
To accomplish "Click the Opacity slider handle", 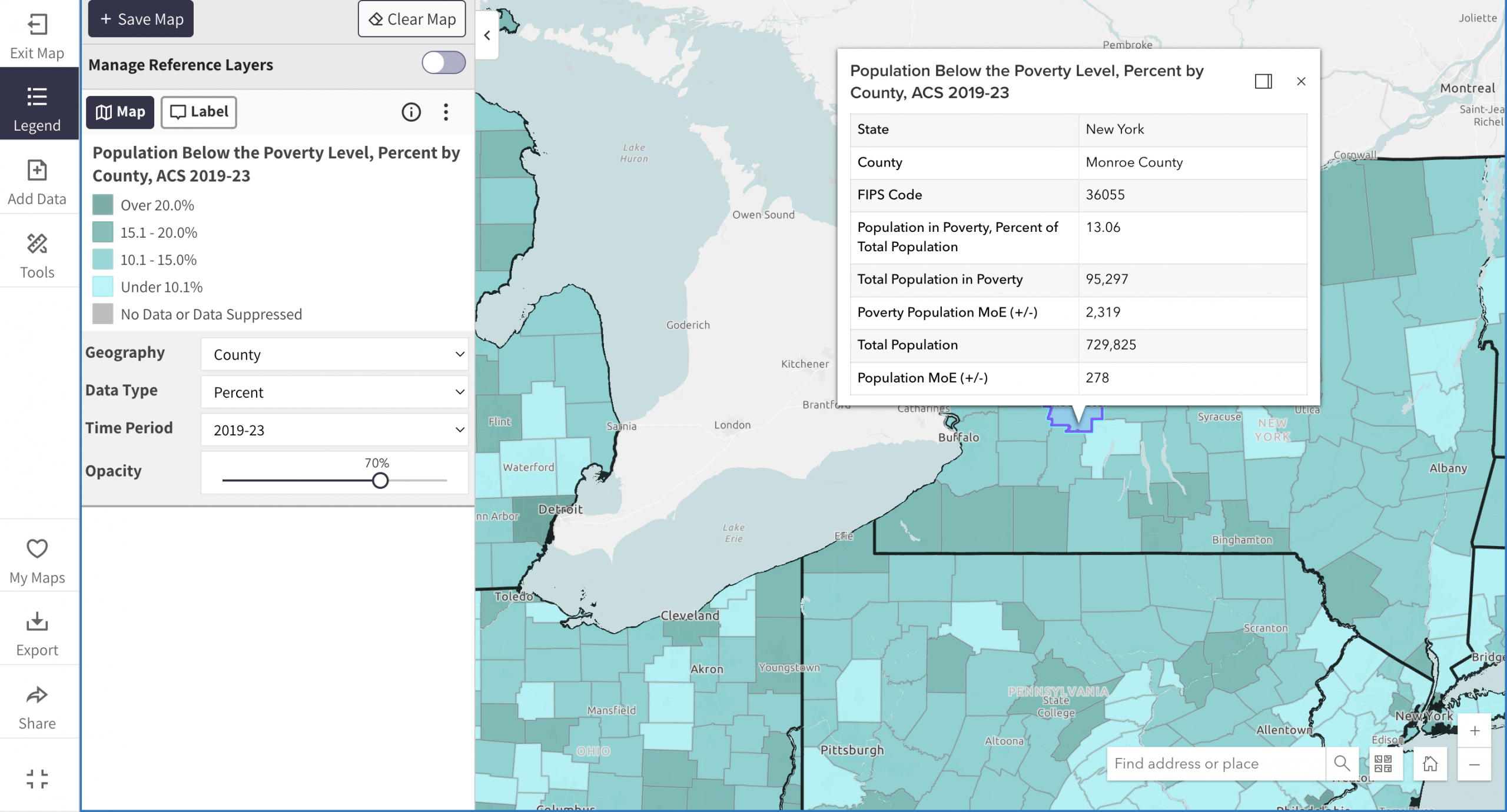I will [x=380, y=480].
